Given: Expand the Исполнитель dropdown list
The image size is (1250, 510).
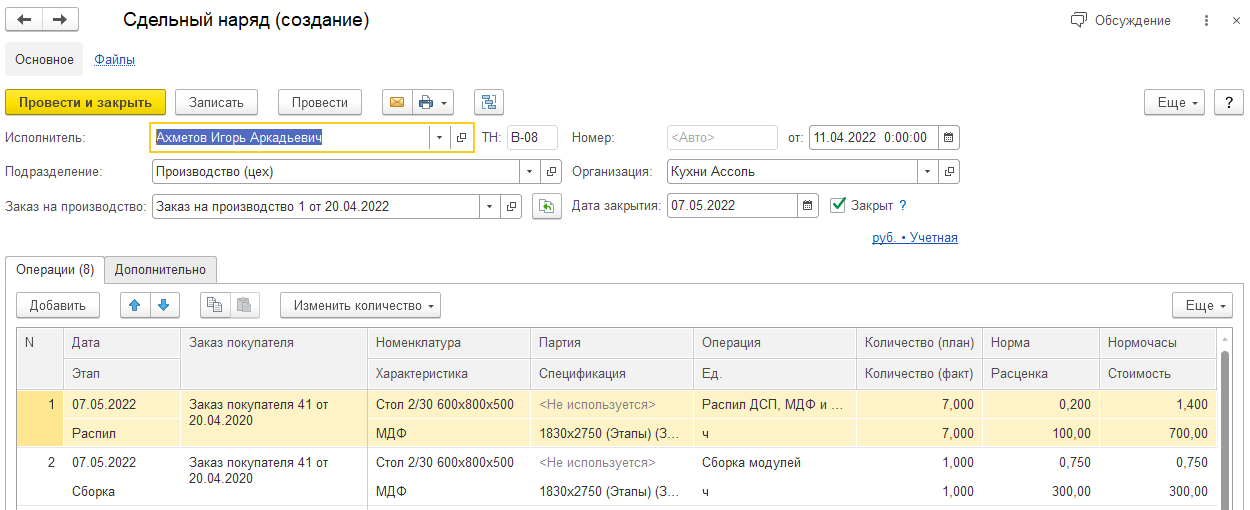Looking at the screenshot, I should click(x=439, y=137).
